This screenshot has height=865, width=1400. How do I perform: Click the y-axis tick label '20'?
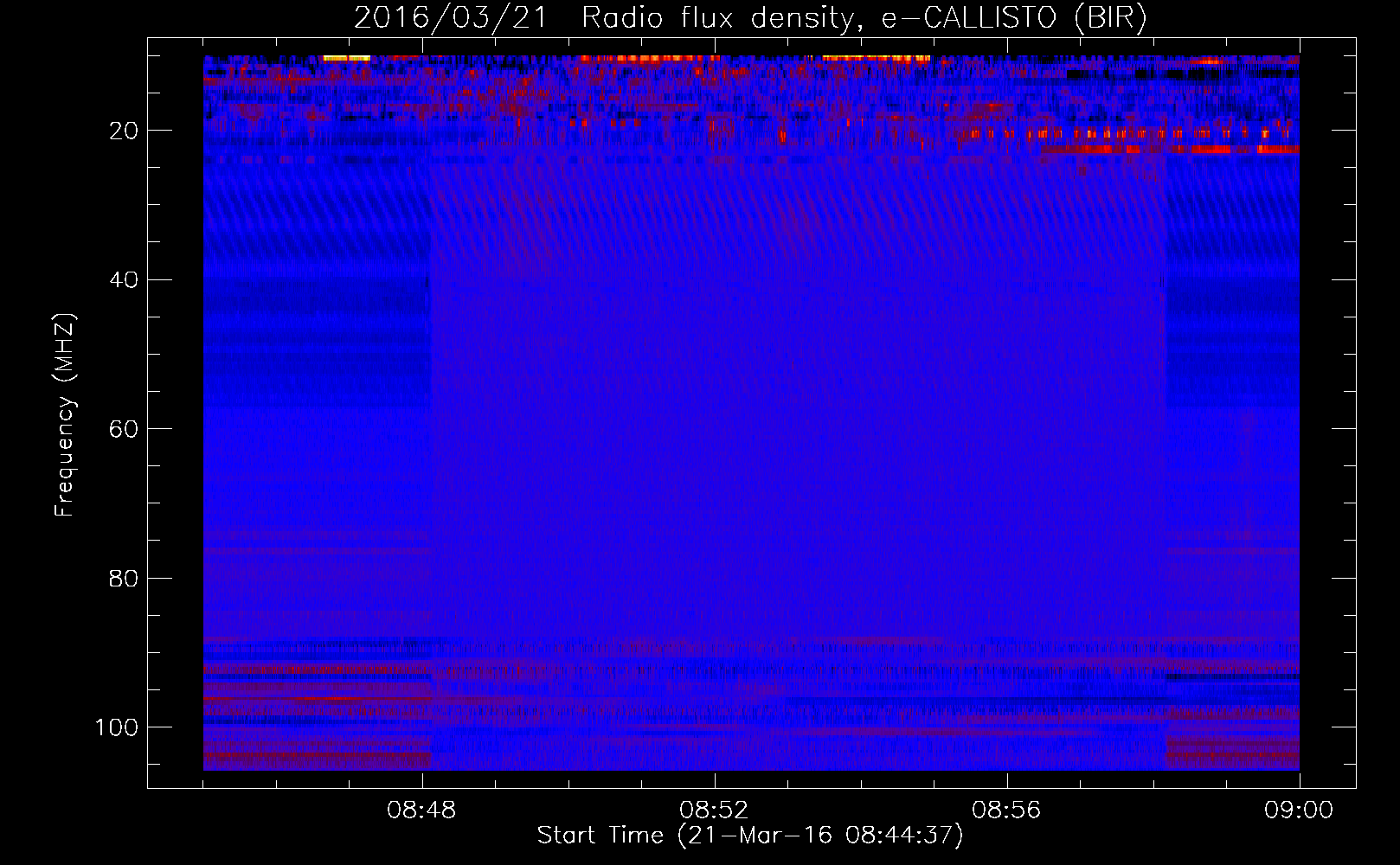point(124,131)
